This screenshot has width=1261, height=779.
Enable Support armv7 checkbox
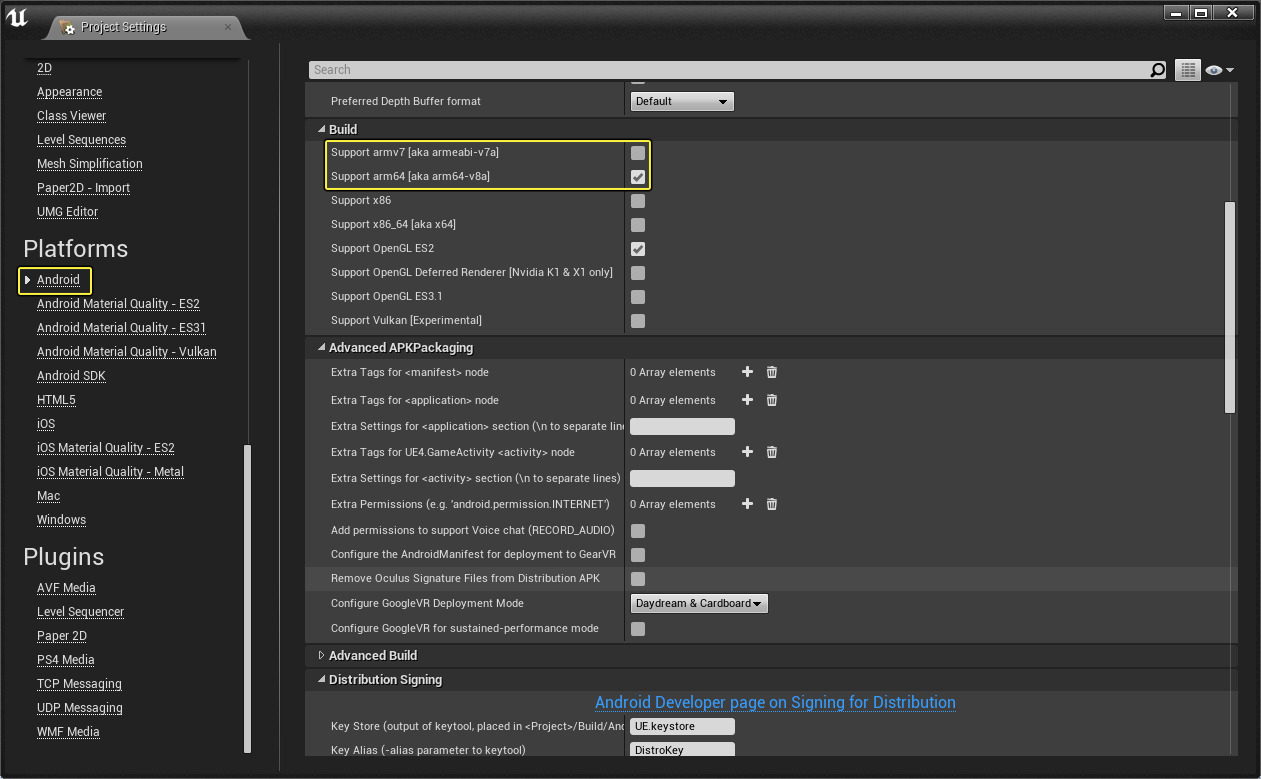638,153
